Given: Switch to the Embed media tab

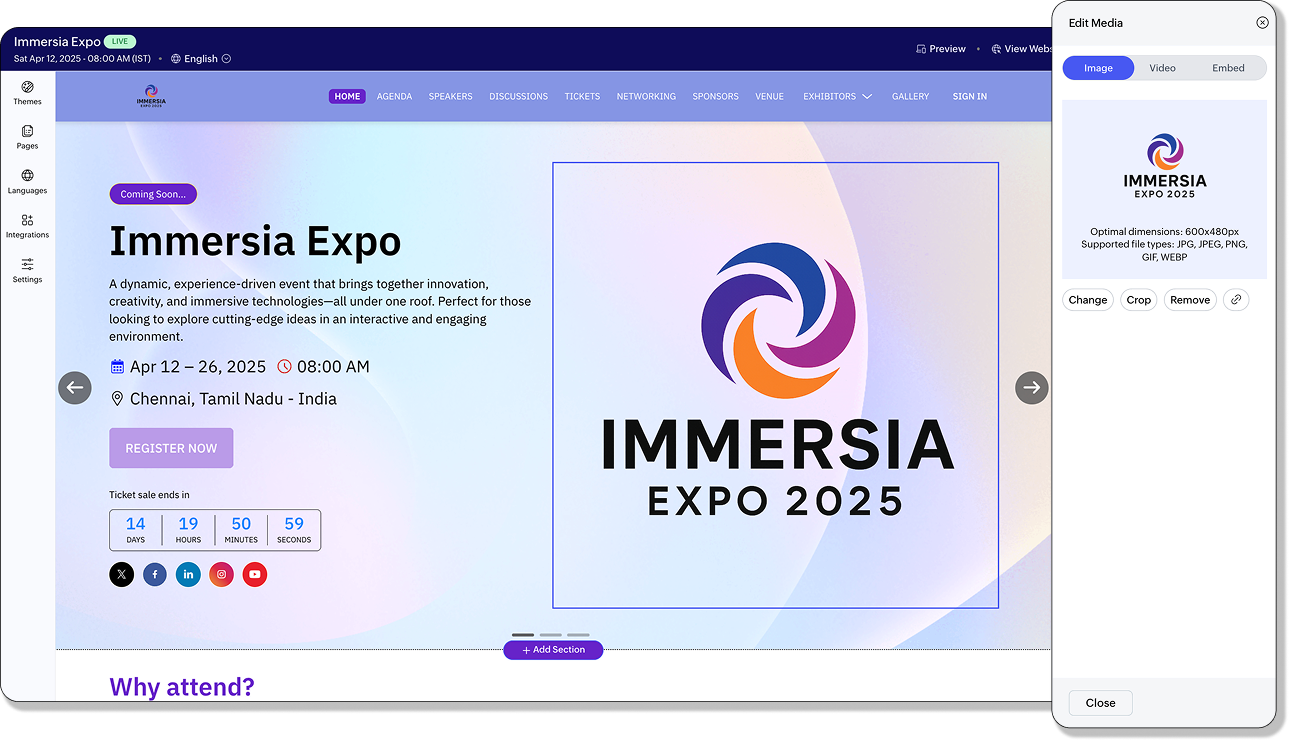Looking at the screenshot, I should coord(1228,68).
